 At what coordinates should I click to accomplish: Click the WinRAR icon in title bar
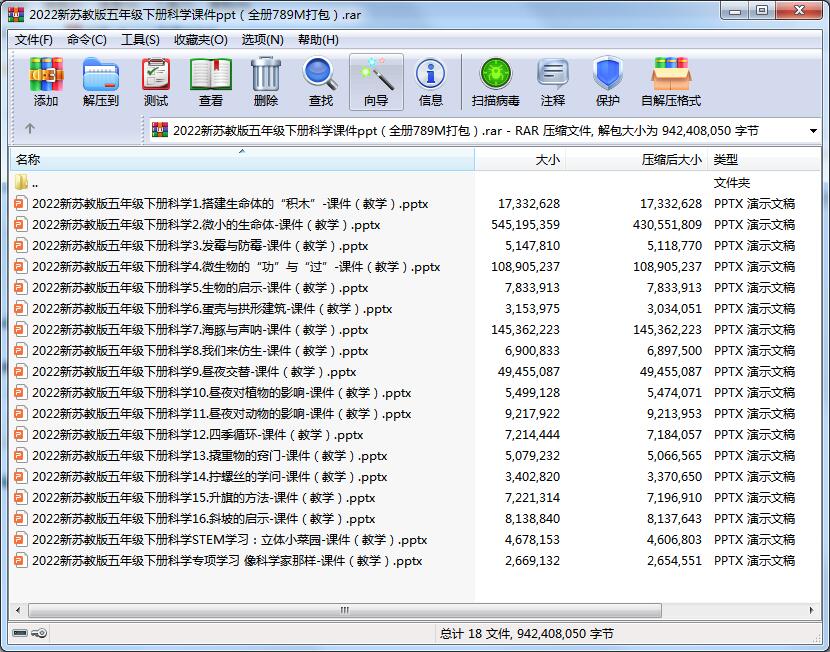pyautogui.click(x=16, y=14)
